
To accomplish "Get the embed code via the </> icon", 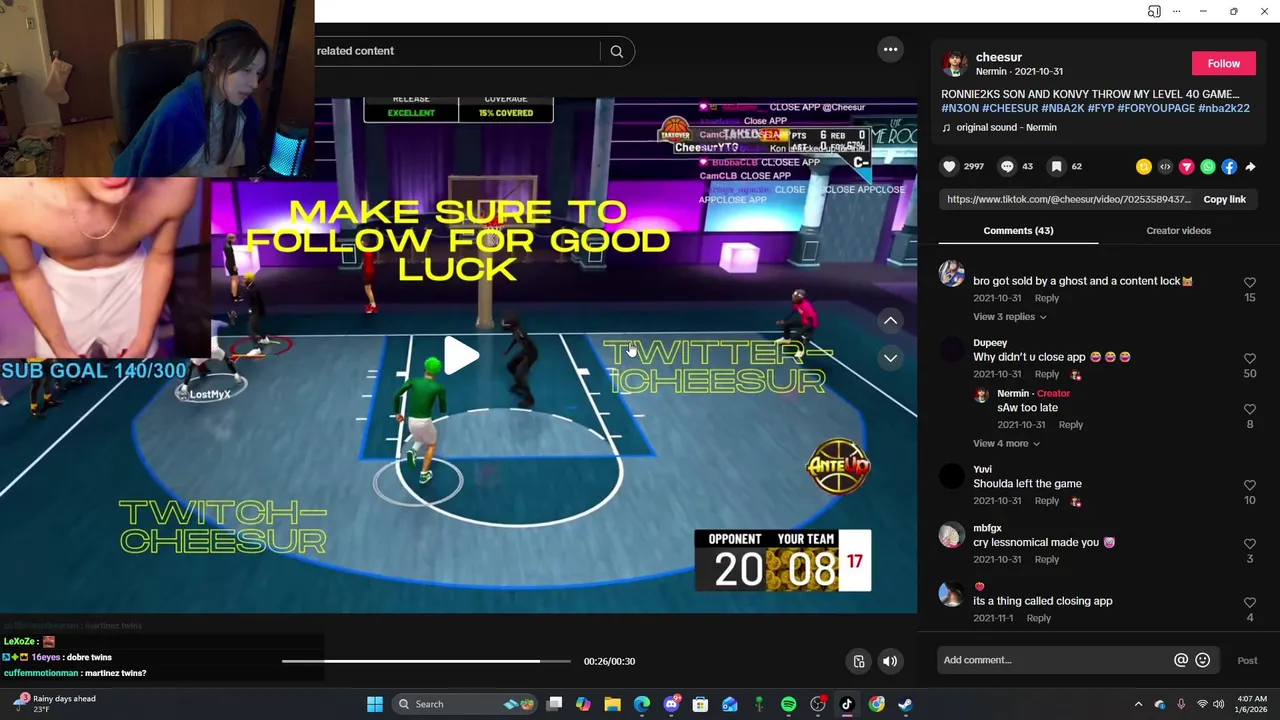I will [x=1165, y=167].
